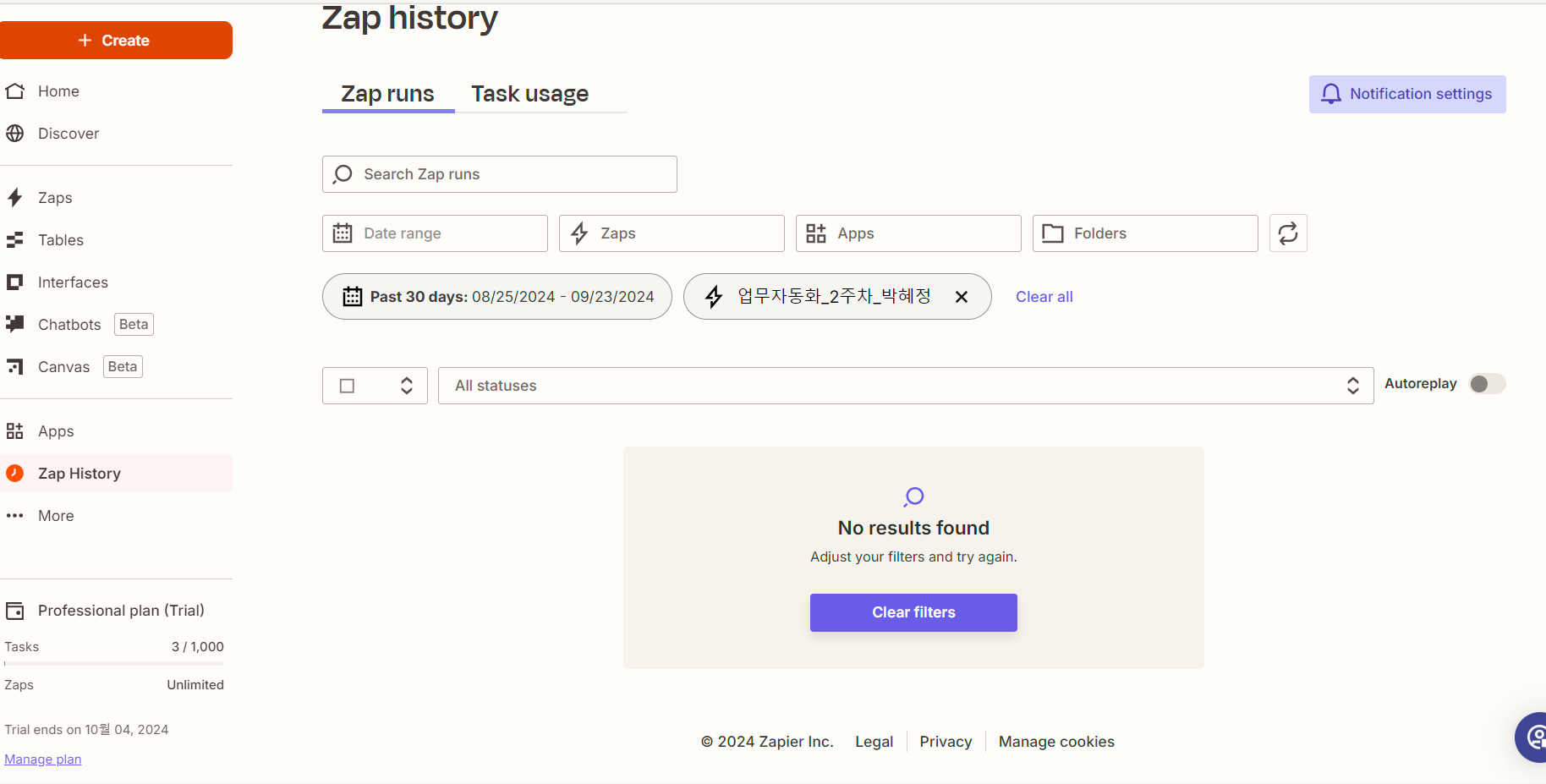The height and width of the screenshot is (784, 1546).
Task: Expand the More menu ellipsis
Action: [15, 516]
